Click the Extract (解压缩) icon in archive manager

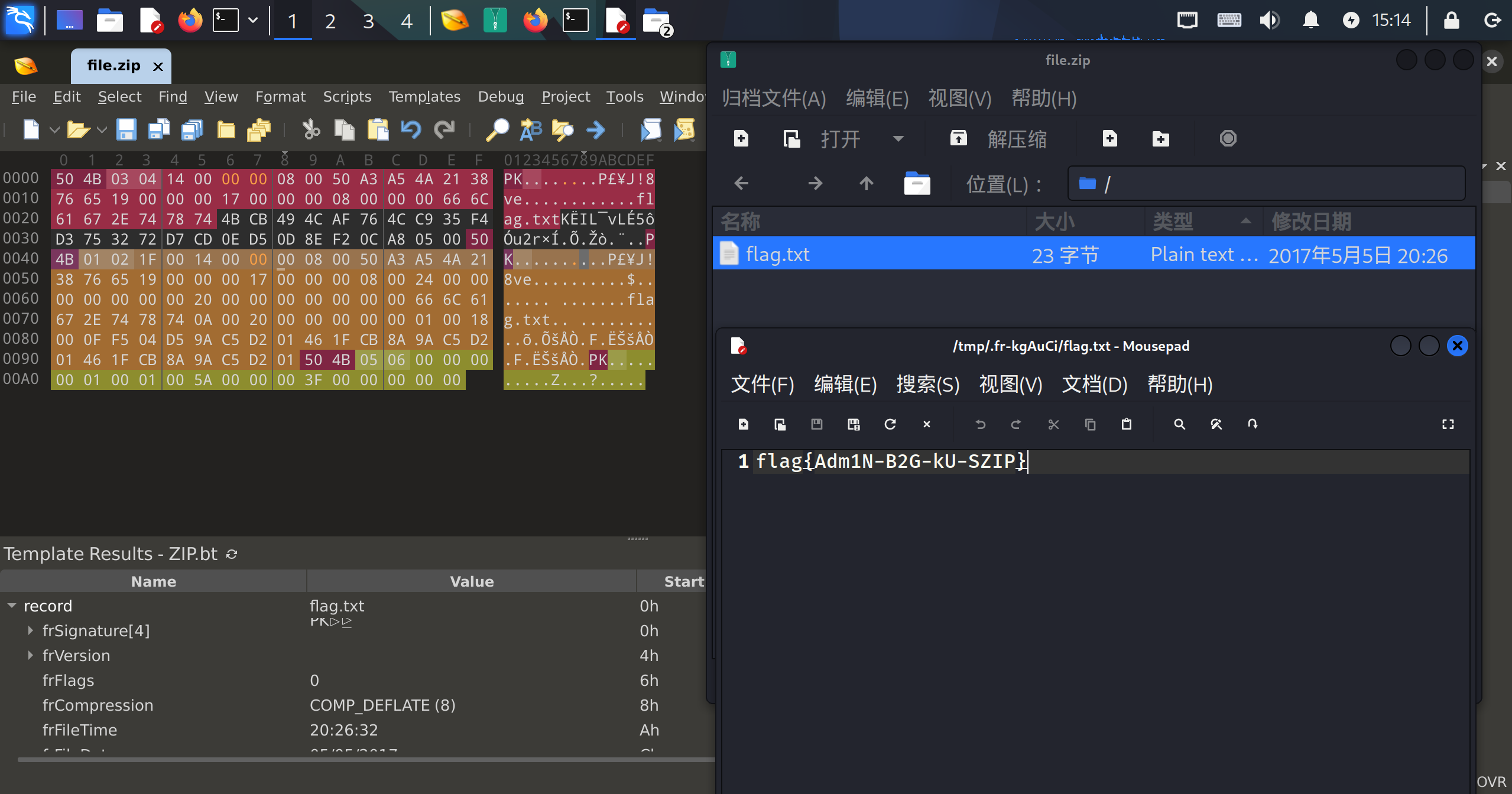[958, 139]
